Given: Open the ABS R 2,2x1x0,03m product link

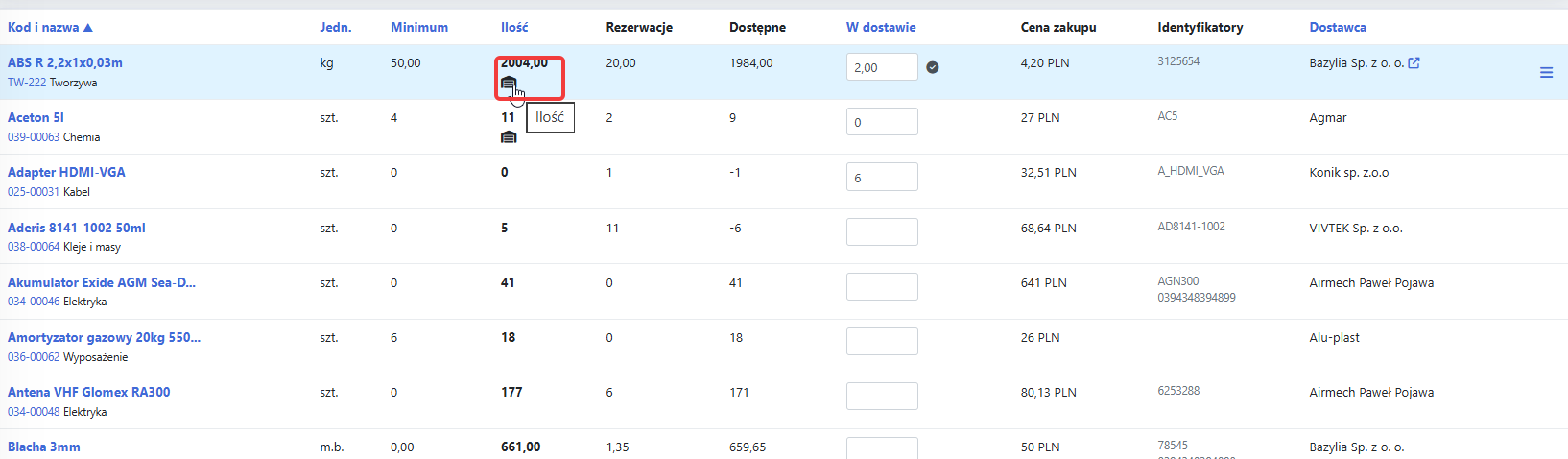Looking at the screenshot, I should [65, 62].
